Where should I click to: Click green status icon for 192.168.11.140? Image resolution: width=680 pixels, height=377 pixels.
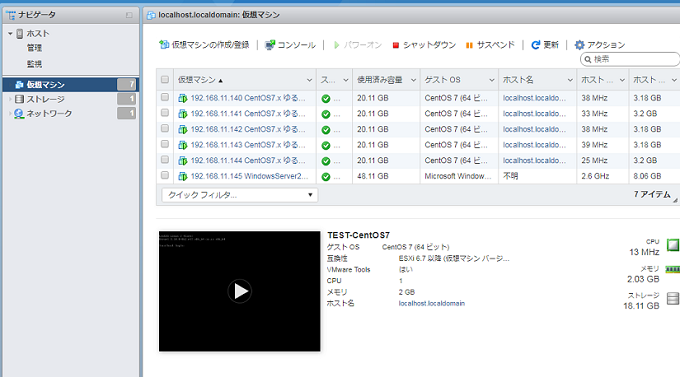[x=326, y=99]
